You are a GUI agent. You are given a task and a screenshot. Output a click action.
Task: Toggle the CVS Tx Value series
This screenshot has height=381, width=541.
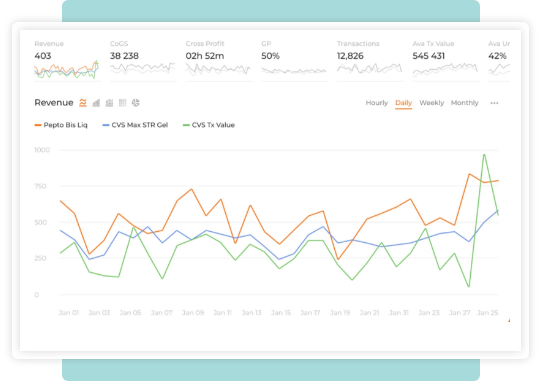click(209, 125)
